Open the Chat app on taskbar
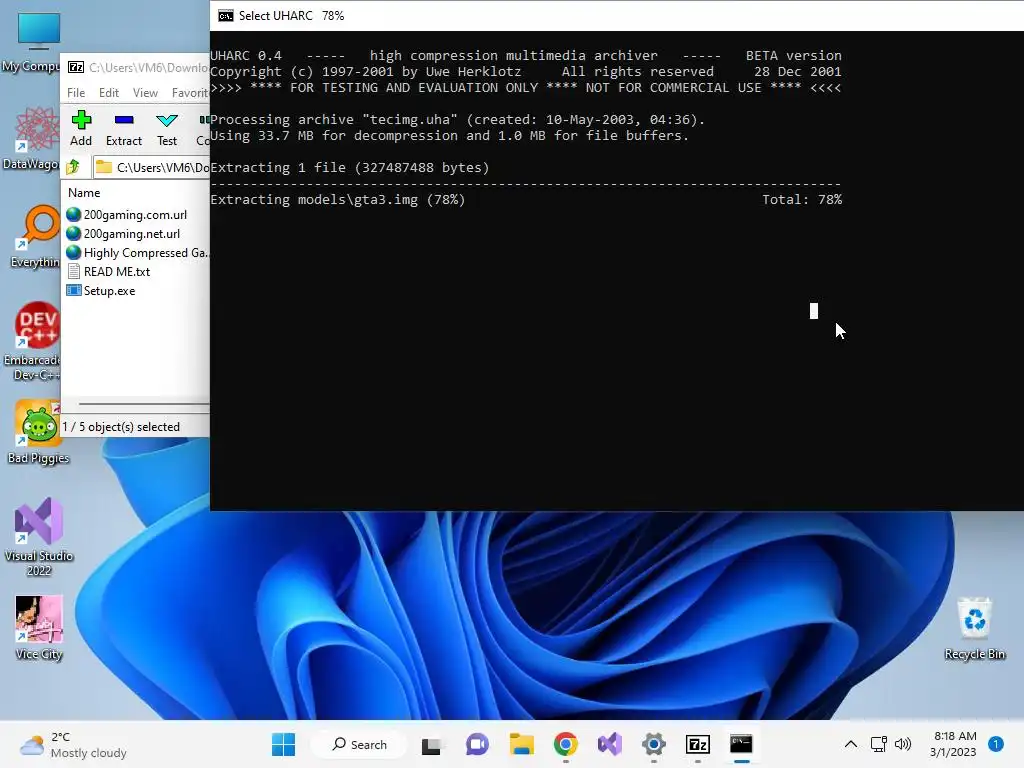The height and width of the screenshot is (768, 1024). coord(477,744)
